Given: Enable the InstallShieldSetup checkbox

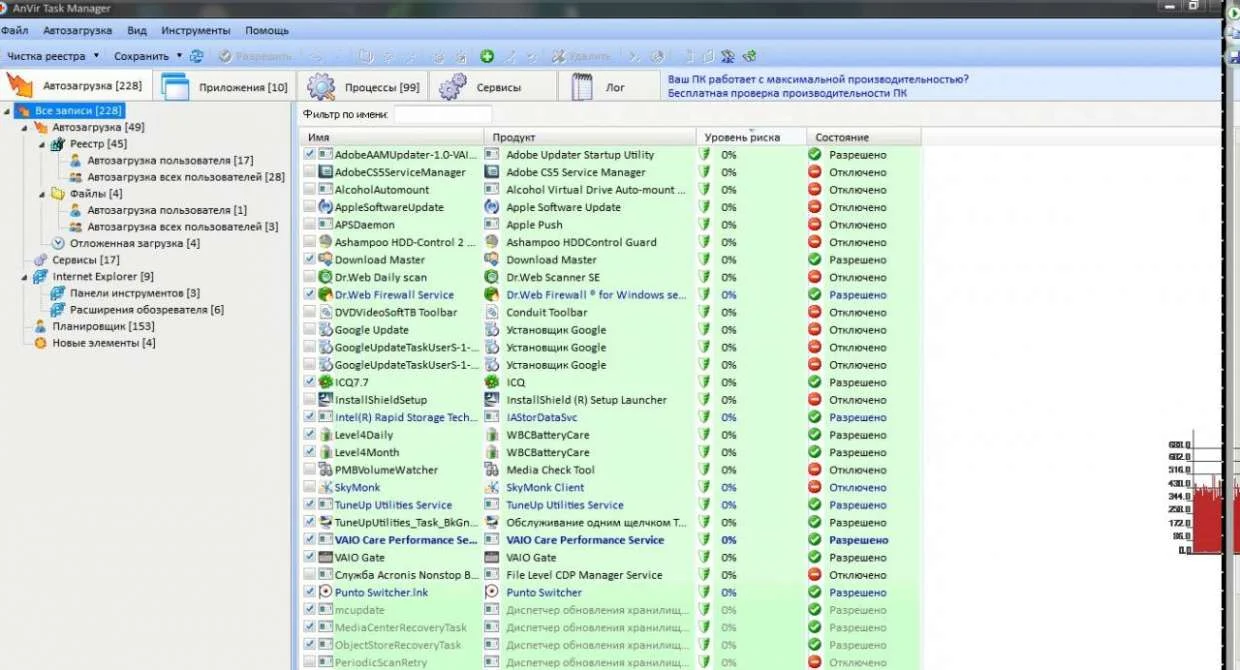Looking at the screenshot, I should point(310,400).
